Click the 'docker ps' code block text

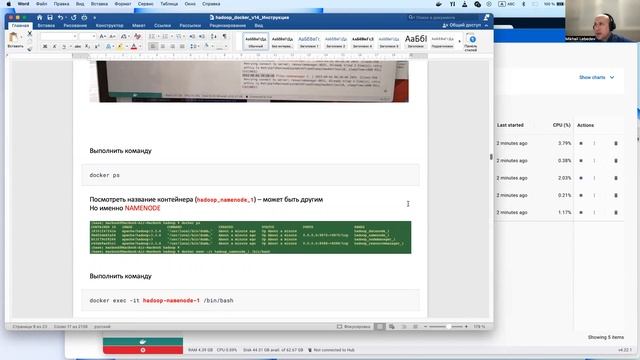104,175
